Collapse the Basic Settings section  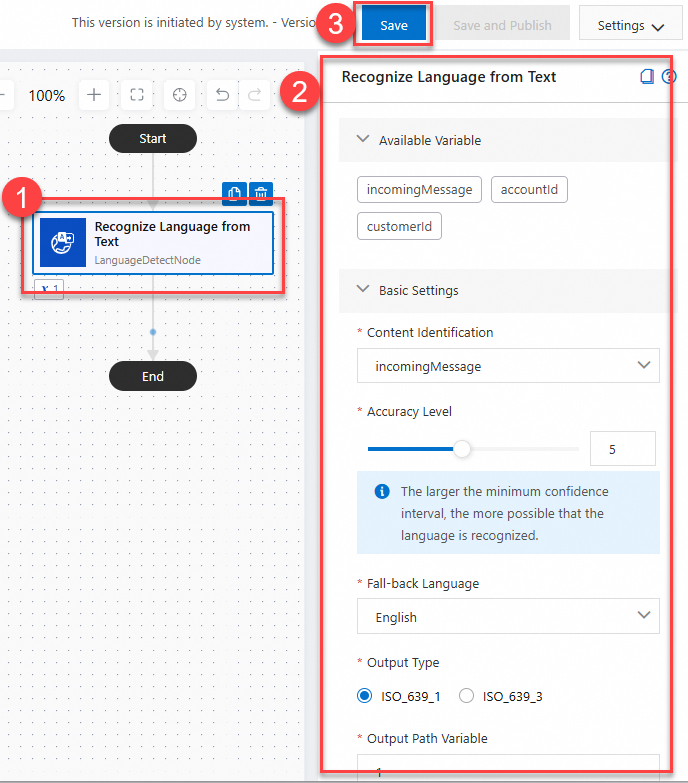[363, 289]
